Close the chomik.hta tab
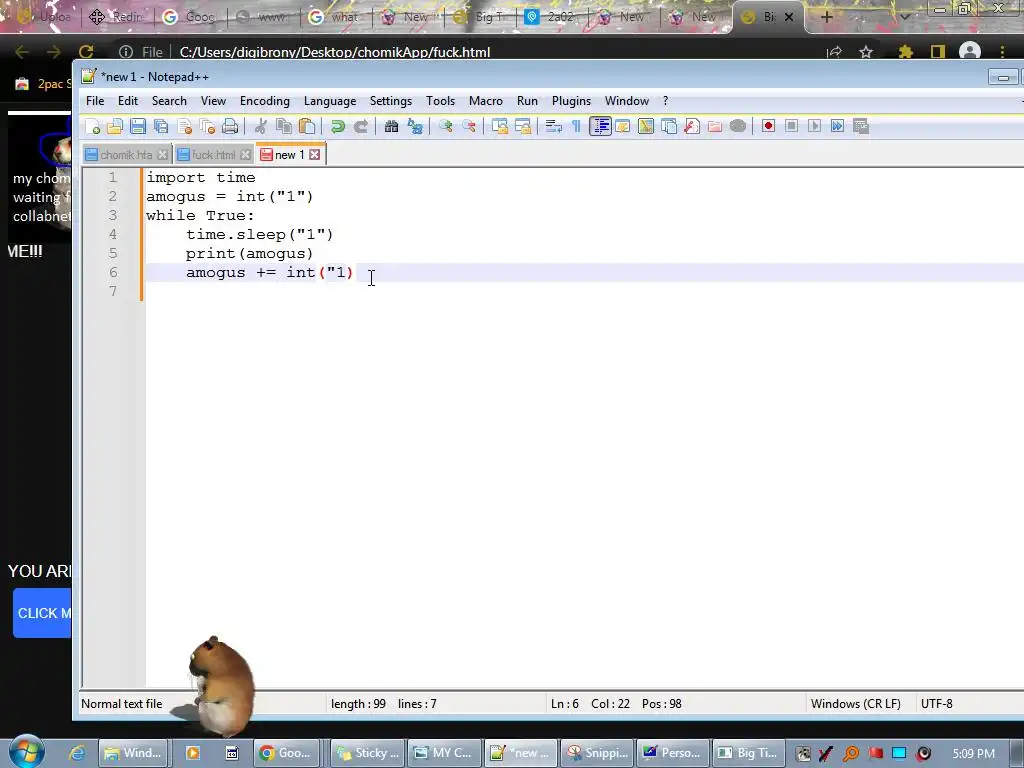Image resolution: width=1024 pixels, height=768 pixels. pos(163,155)
